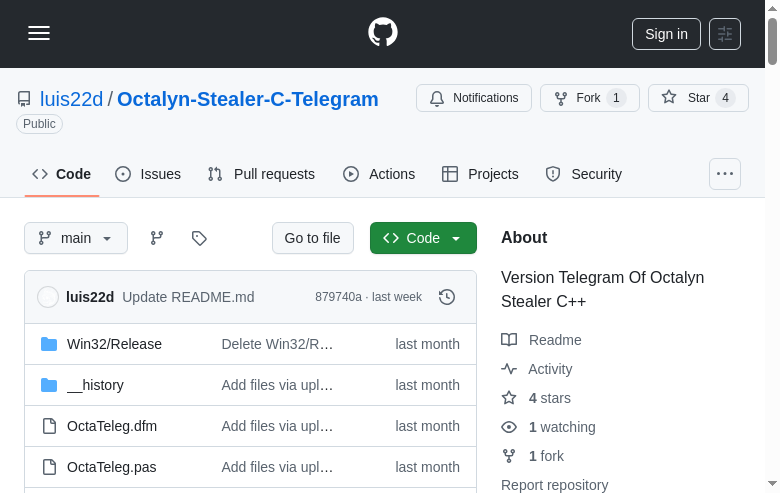780x493 pixels.
Task: Open the Pull requests tab
Action: pos(262,174)
